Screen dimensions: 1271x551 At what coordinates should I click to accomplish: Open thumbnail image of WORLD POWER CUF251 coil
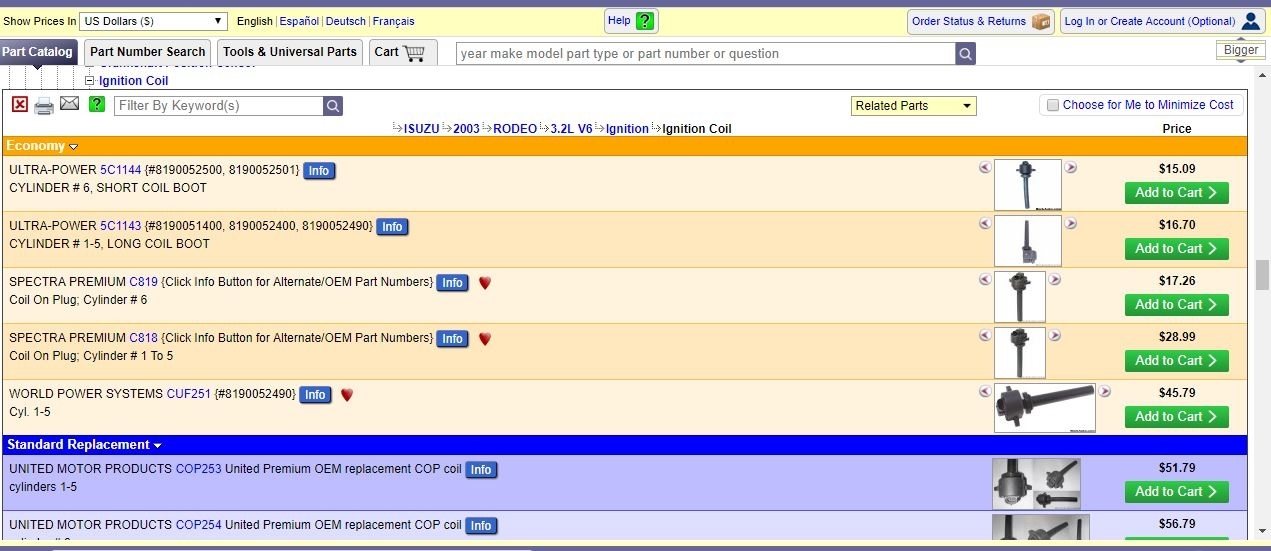point(1045,408)
